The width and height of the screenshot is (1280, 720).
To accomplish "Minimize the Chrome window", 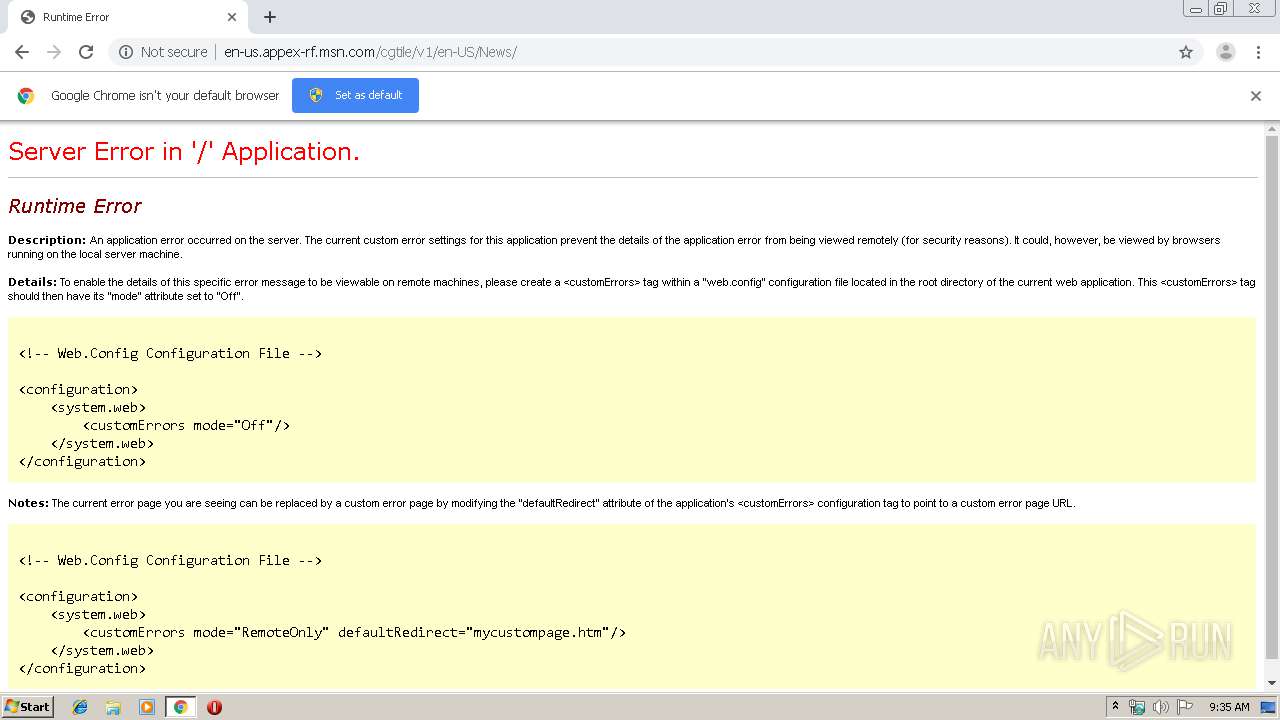I will click(x=1196, y=9).
